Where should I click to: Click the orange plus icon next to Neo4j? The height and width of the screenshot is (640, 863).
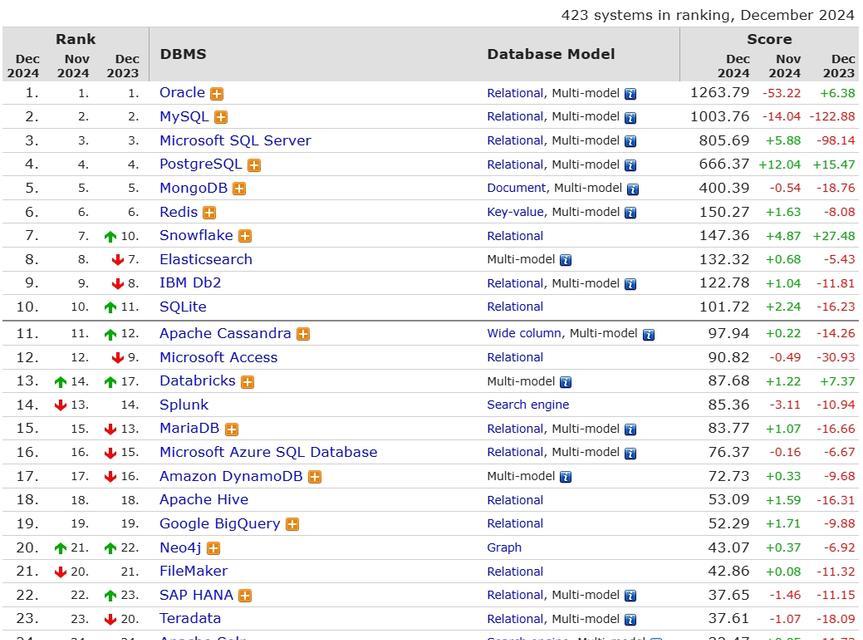point(214,549)
